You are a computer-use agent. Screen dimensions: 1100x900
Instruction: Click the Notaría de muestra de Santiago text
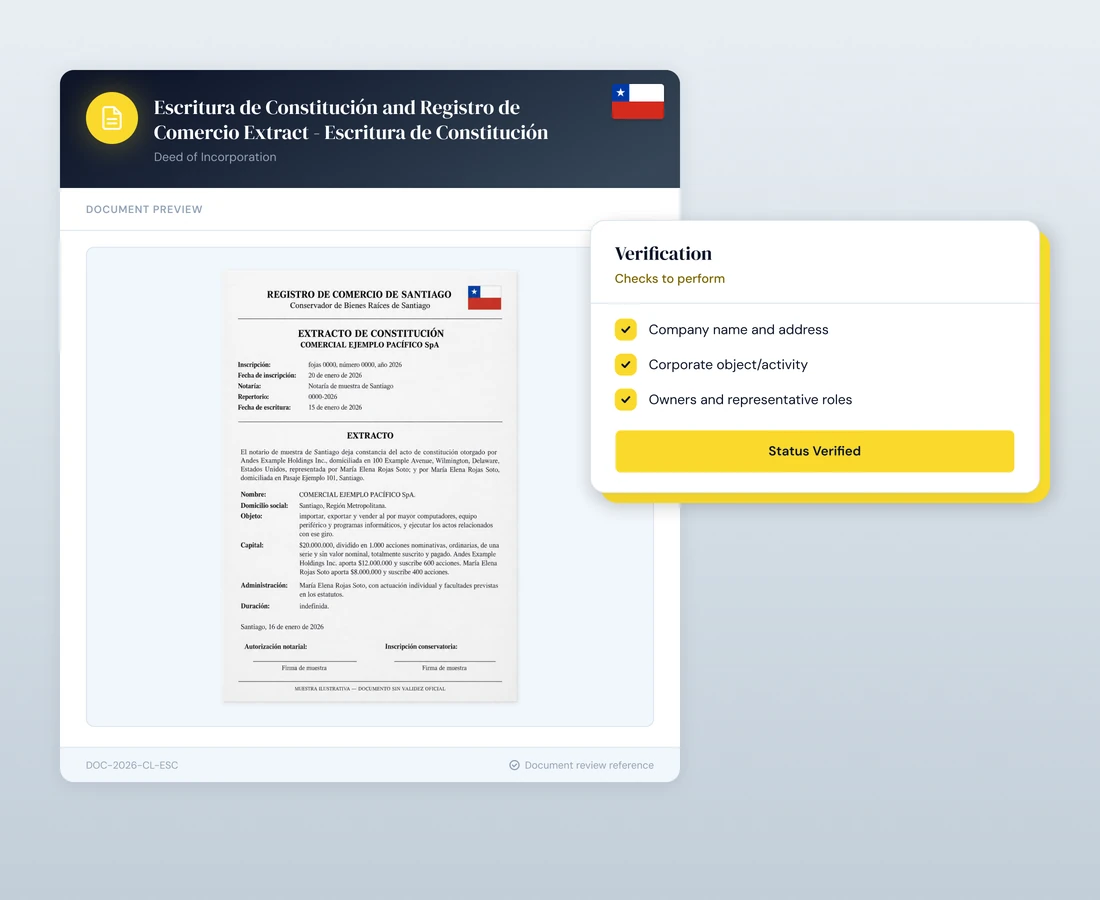coord(350,386)
